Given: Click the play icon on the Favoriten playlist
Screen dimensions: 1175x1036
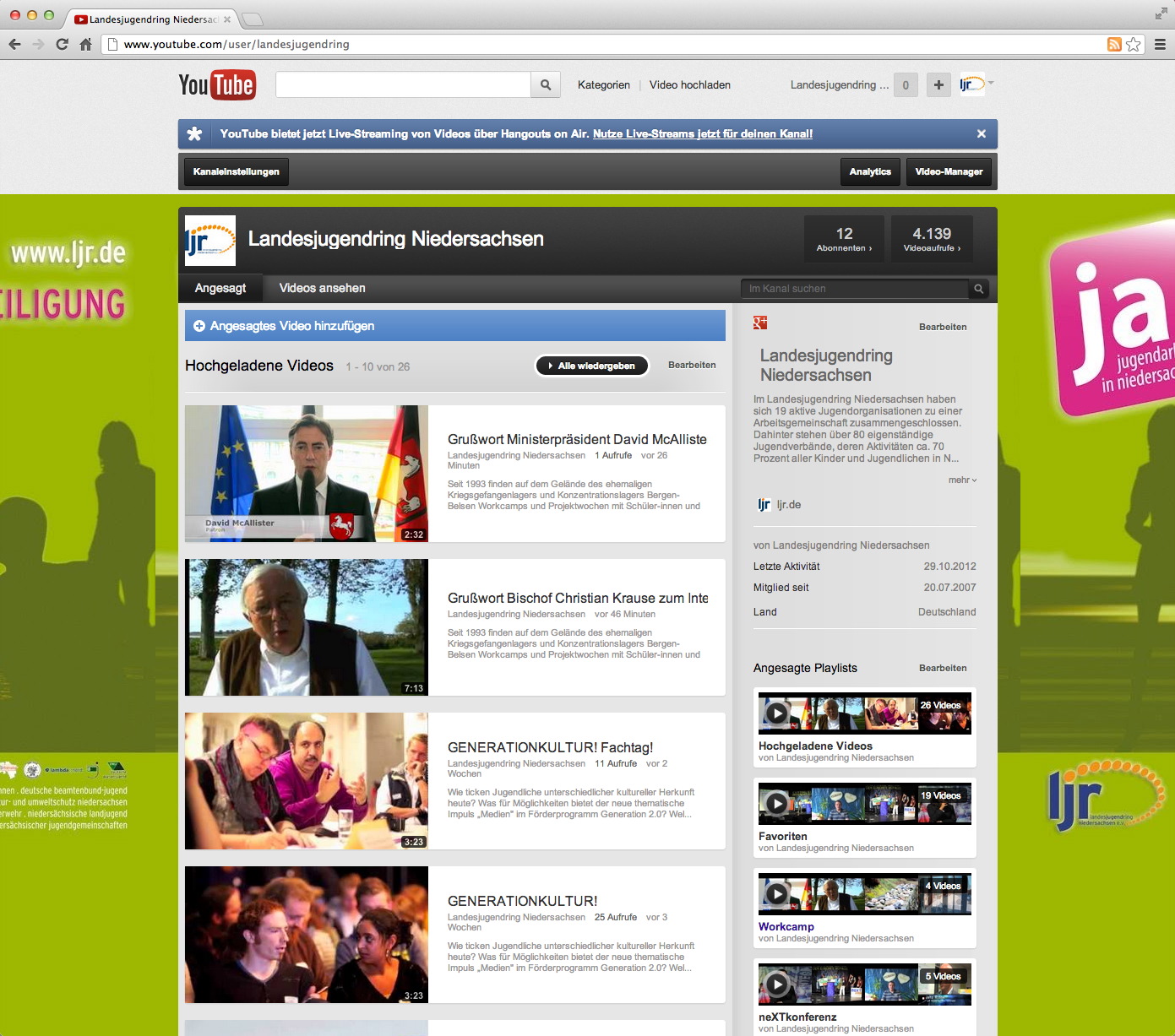Looking at the screenshot, I should pos(779,803).
